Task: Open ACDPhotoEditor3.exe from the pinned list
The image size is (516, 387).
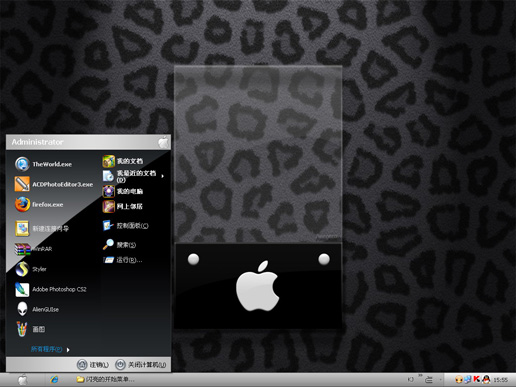Action: pos(54,184)
